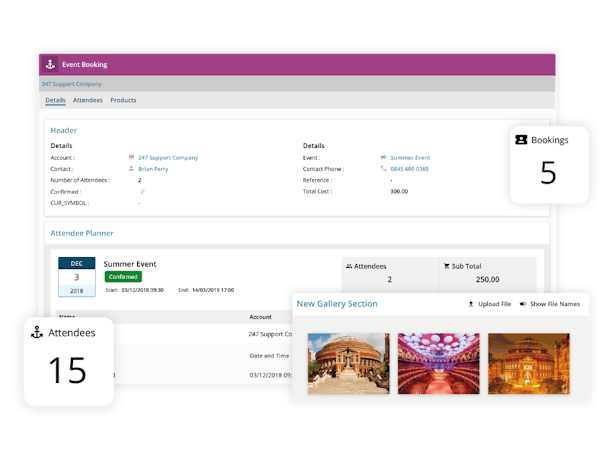Image resolution: width=600 pixels, height=450 pixels.
Task: Click the Attendee Planner heading
Action: [x=82, y=233]
